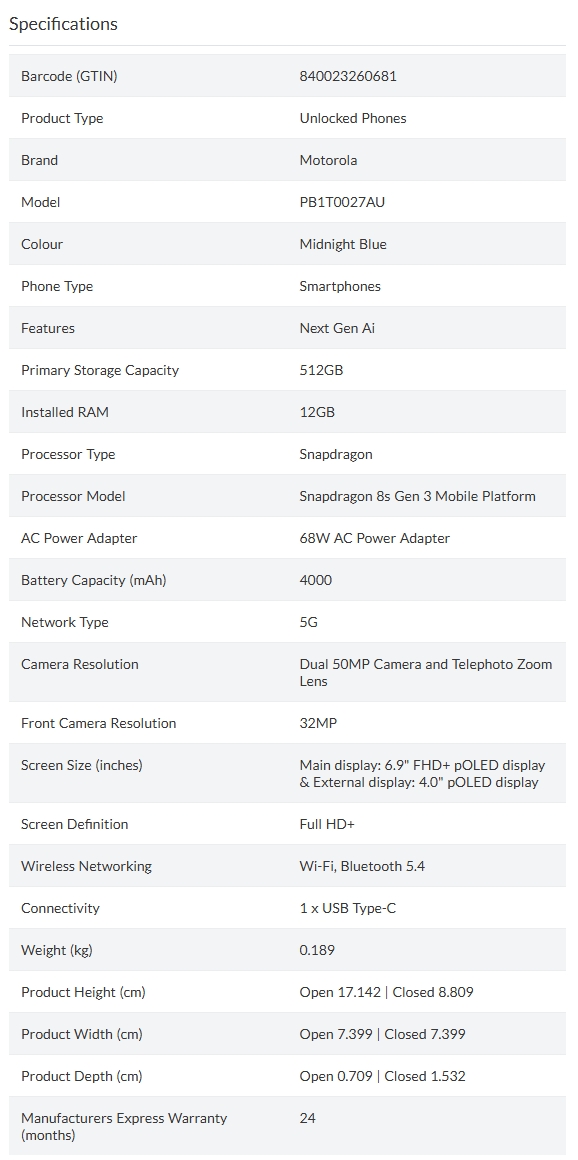Viewport: 578px width, 1160px height.
Task: Click the Next Gen Ai features value
Action: (337, 328)
